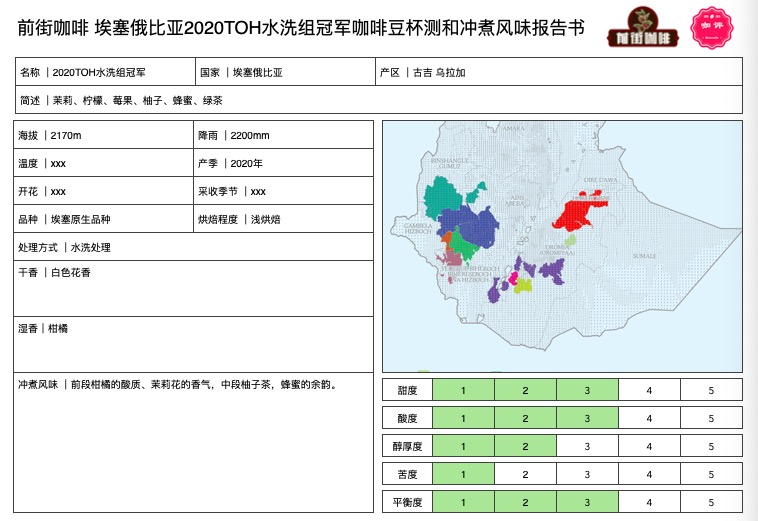758x521 pixels.
Task: Click the 冲煮风味 description text box
Action: click(193, 442)
